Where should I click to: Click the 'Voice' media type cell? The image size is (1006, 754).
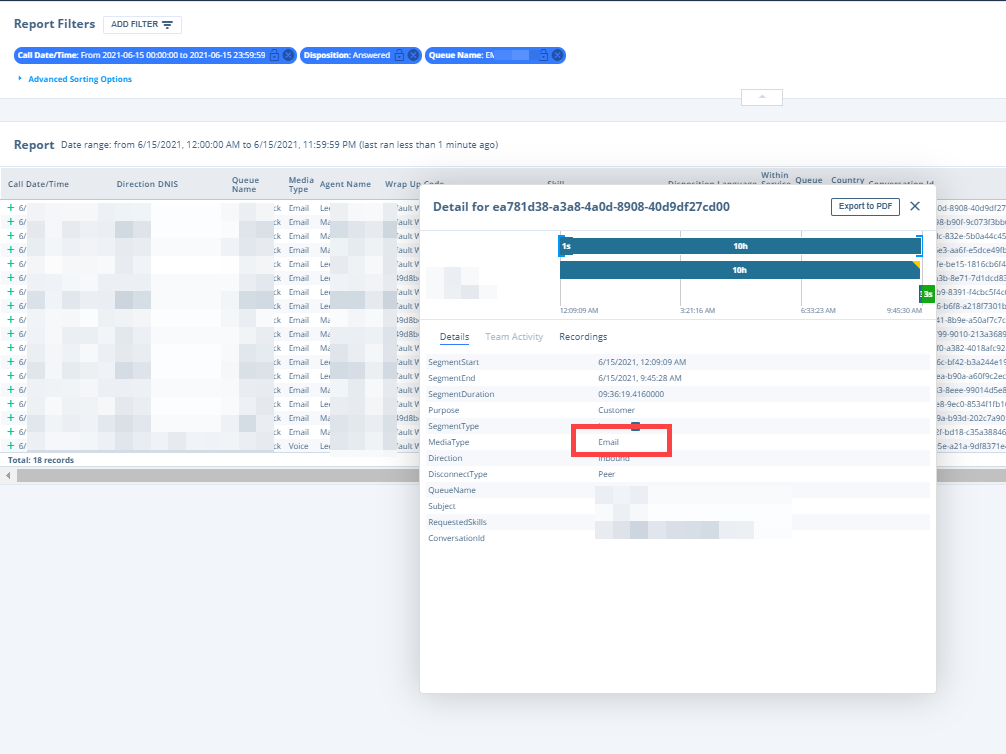(298, 446)
